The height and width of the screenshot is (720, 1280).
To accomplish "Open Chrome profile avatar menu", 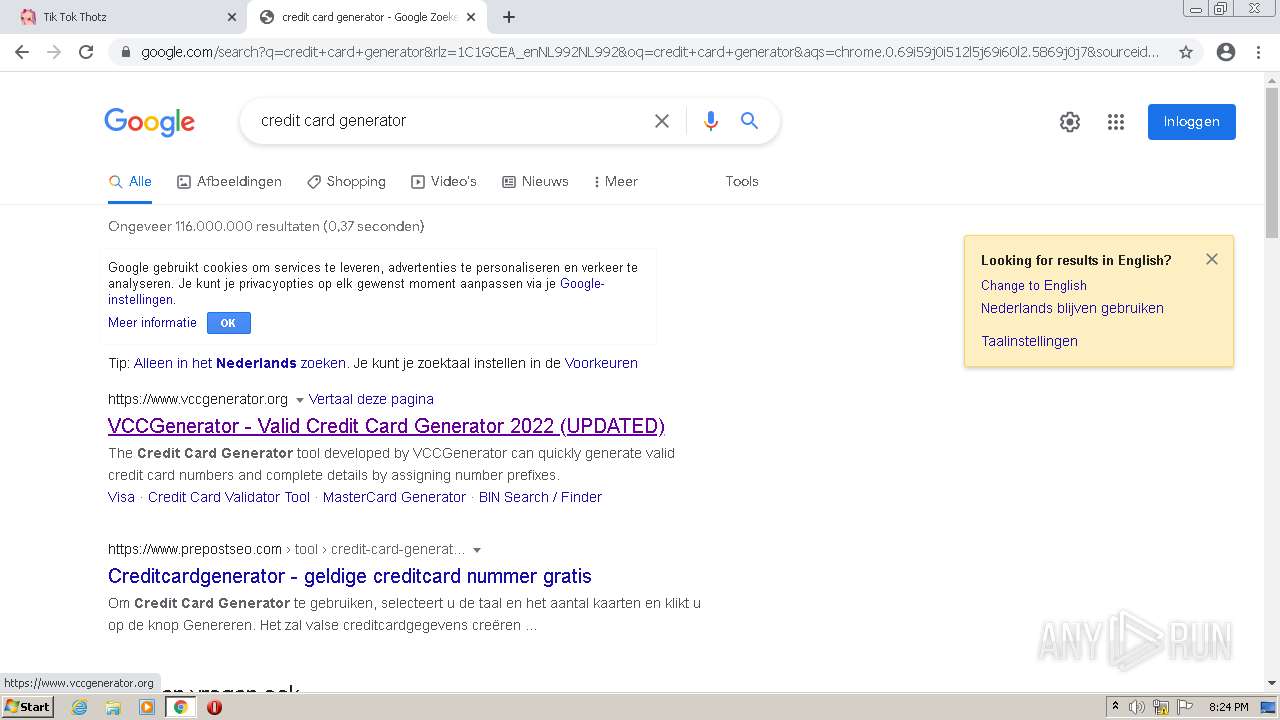I will 1226,52.
